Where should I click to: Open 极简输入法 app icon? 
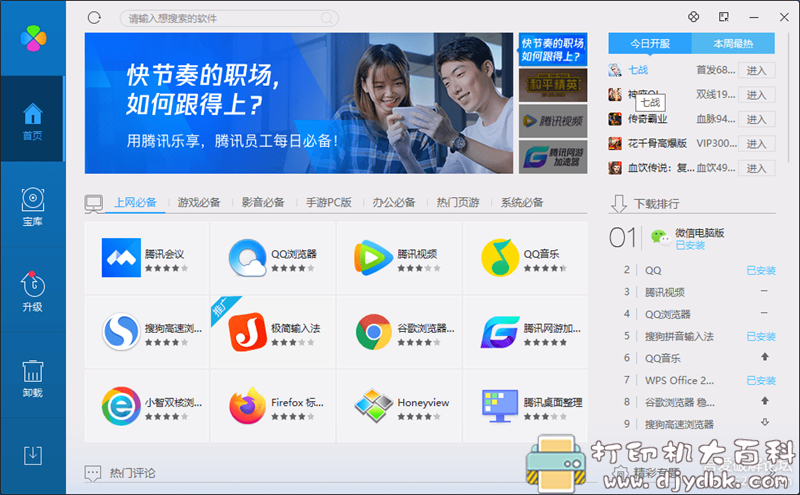[x=247, y=332]
